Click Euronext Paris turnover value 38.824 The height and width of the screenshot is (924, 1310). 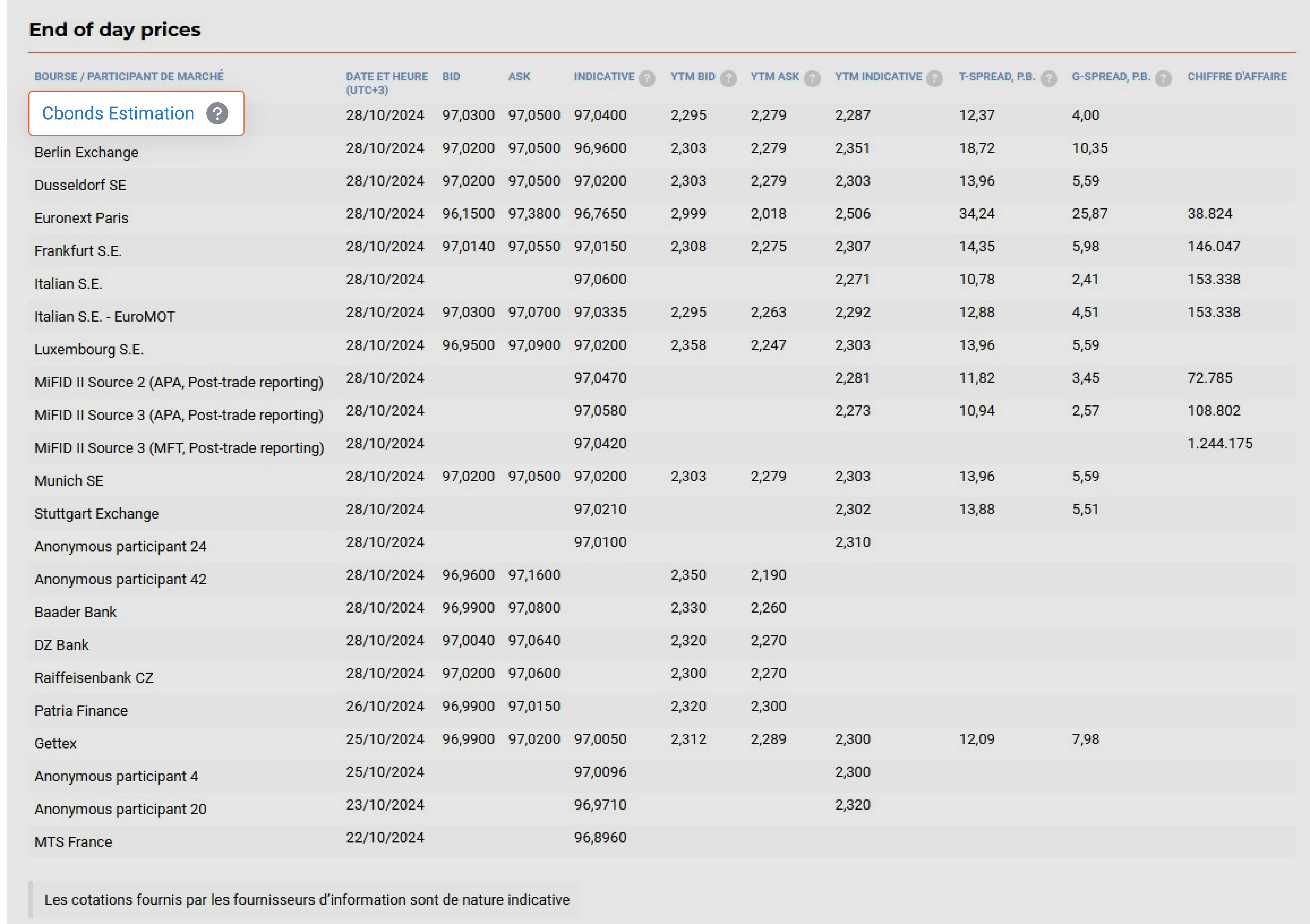[x=1210, y=213]
